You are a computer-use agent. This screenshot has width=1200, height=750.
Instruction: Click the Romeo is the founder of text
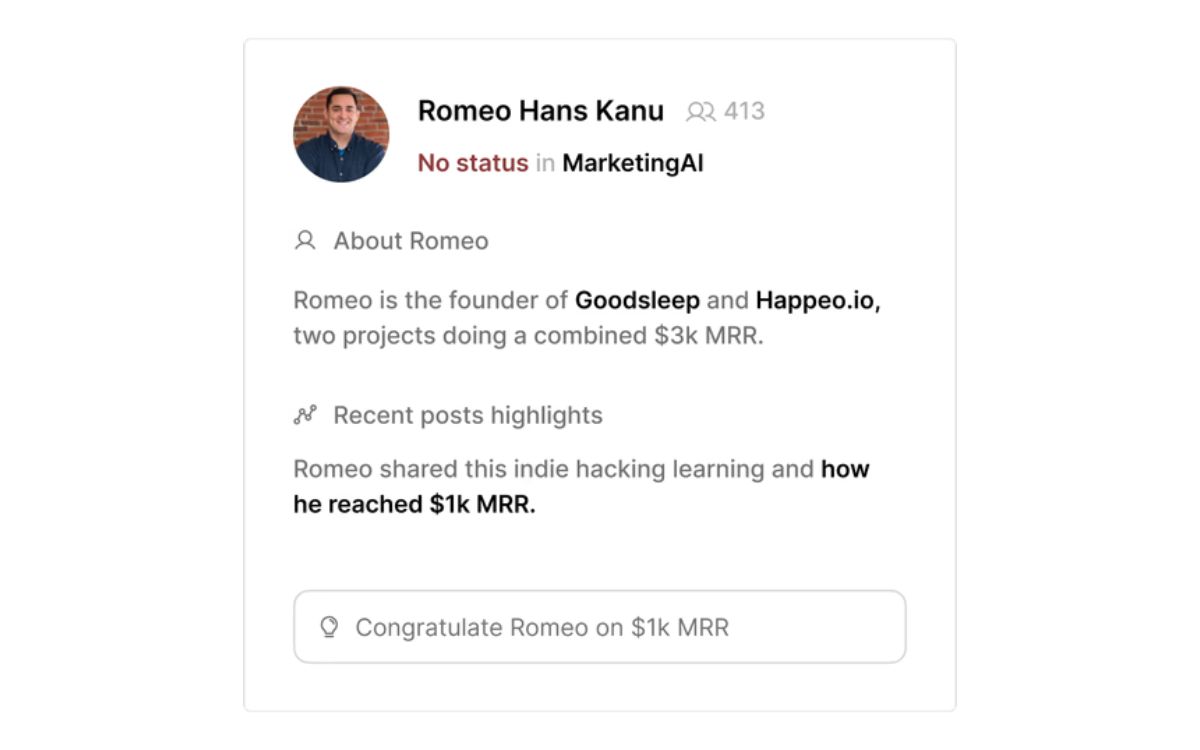[x=430, y=300]
